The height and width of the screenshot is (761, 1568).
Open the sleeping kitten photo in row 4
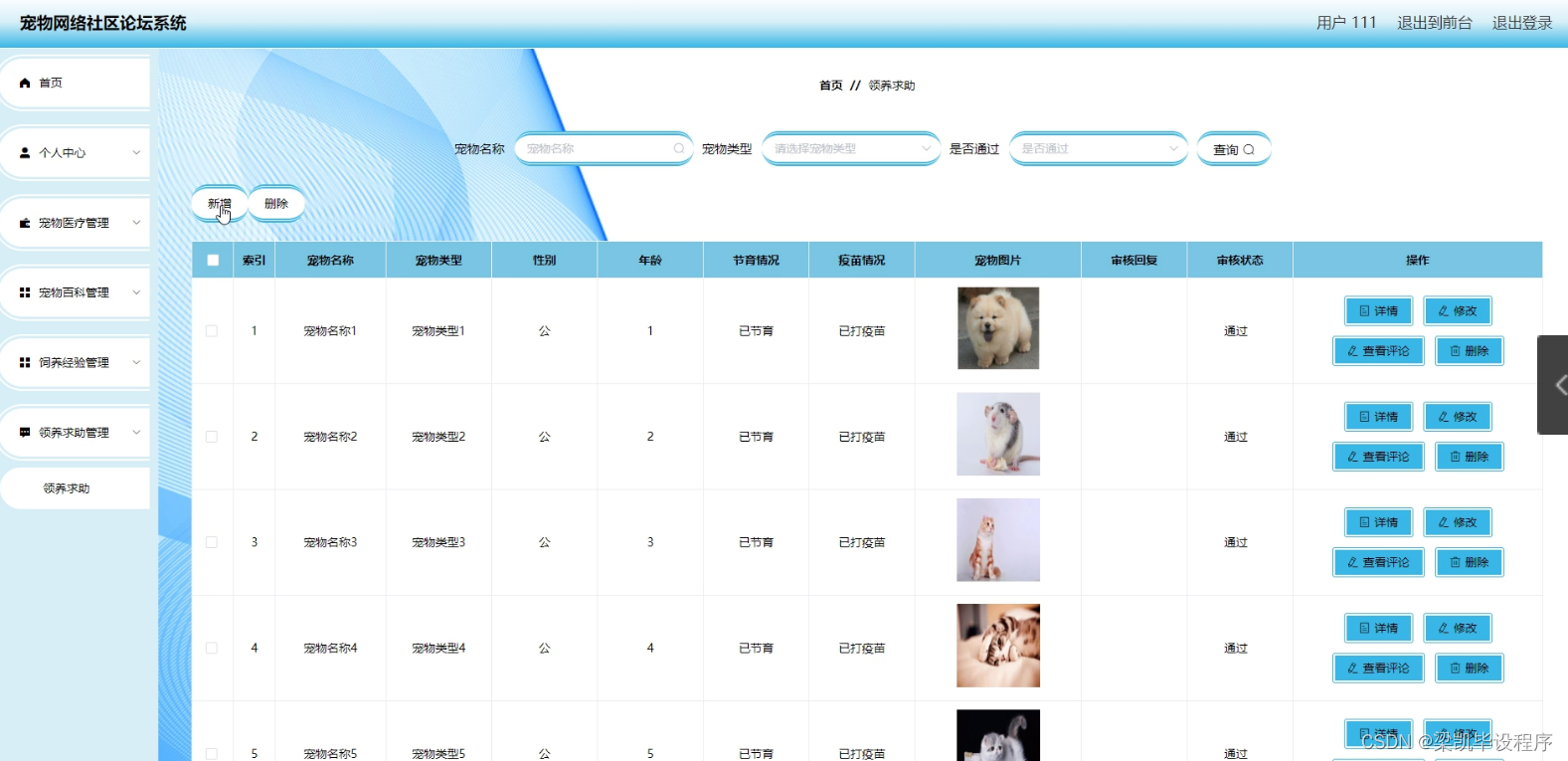coord(998,646)
